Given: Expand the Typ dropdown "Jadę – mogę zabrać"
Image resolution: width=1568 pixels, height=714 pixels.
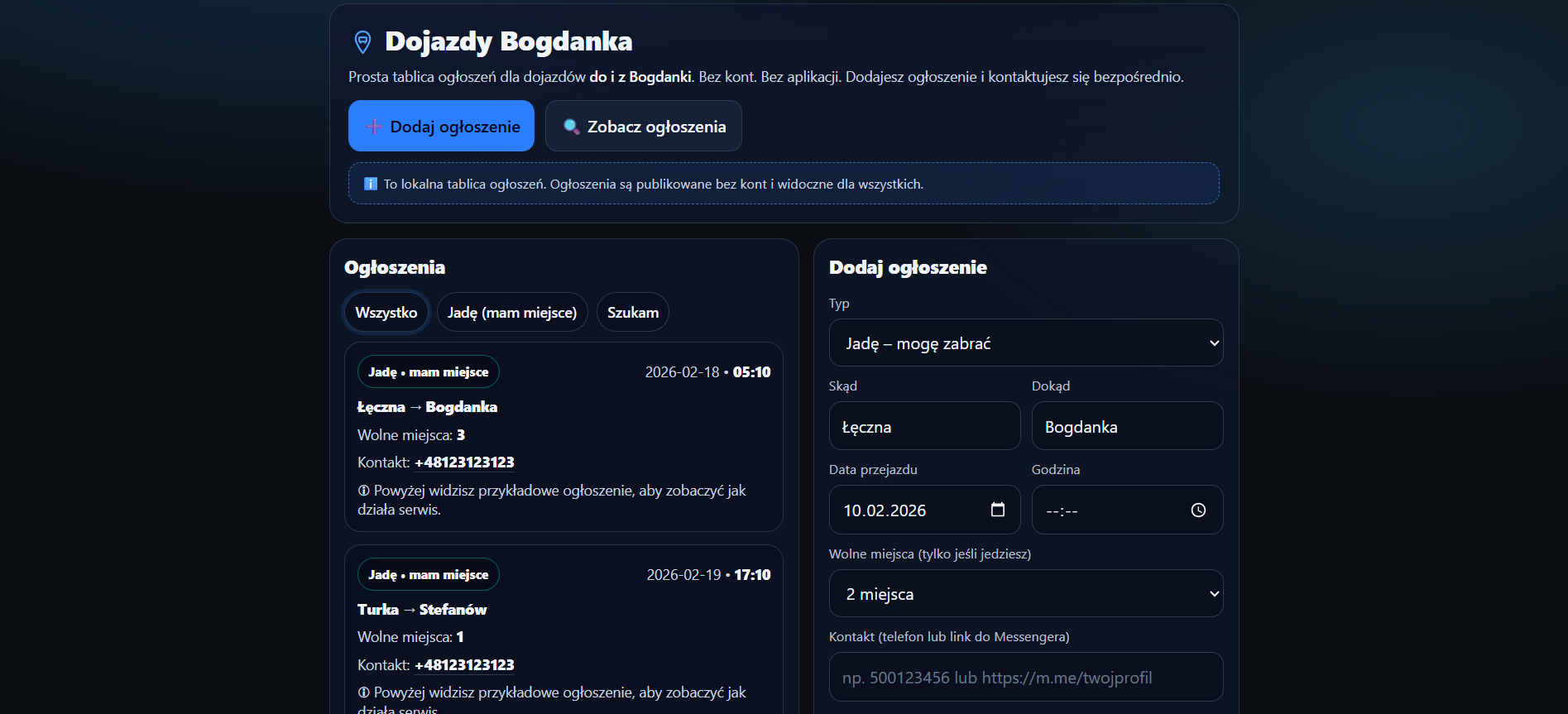Looking at the screenshot, I should [x=1026, y=343].
